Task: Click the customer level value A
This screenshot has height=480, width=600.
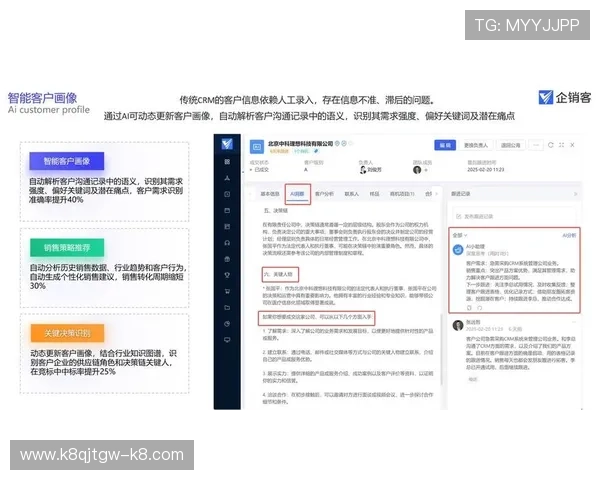Action: (x=306, y=170)
